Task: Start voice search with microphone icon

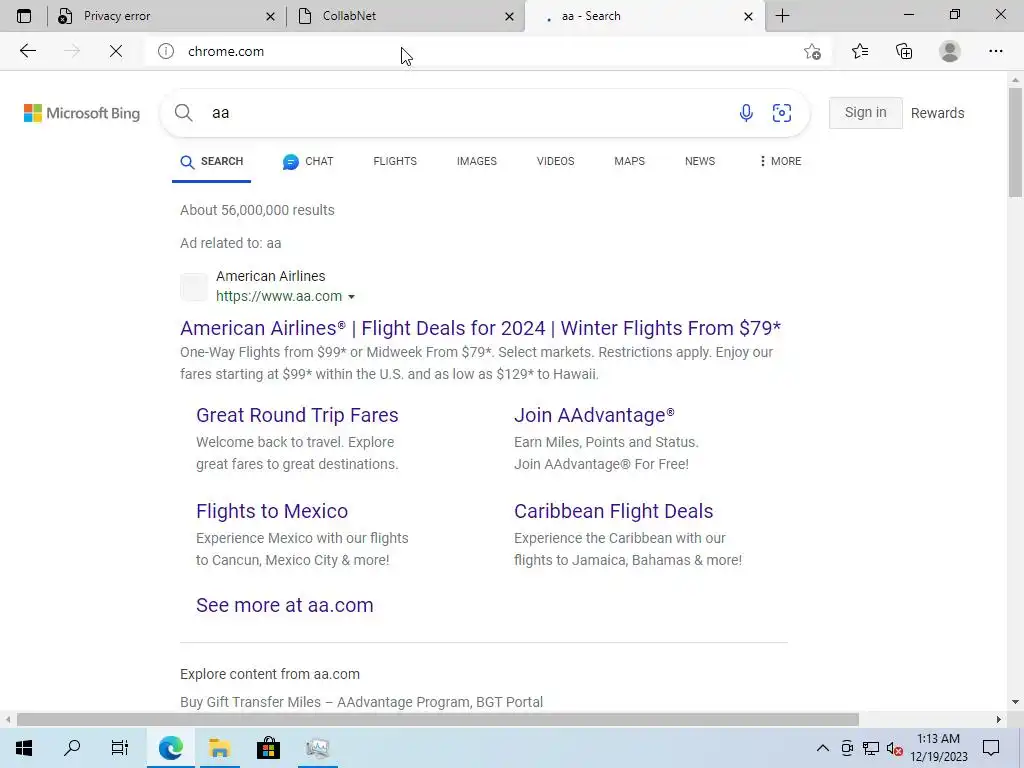Action: 746,112
